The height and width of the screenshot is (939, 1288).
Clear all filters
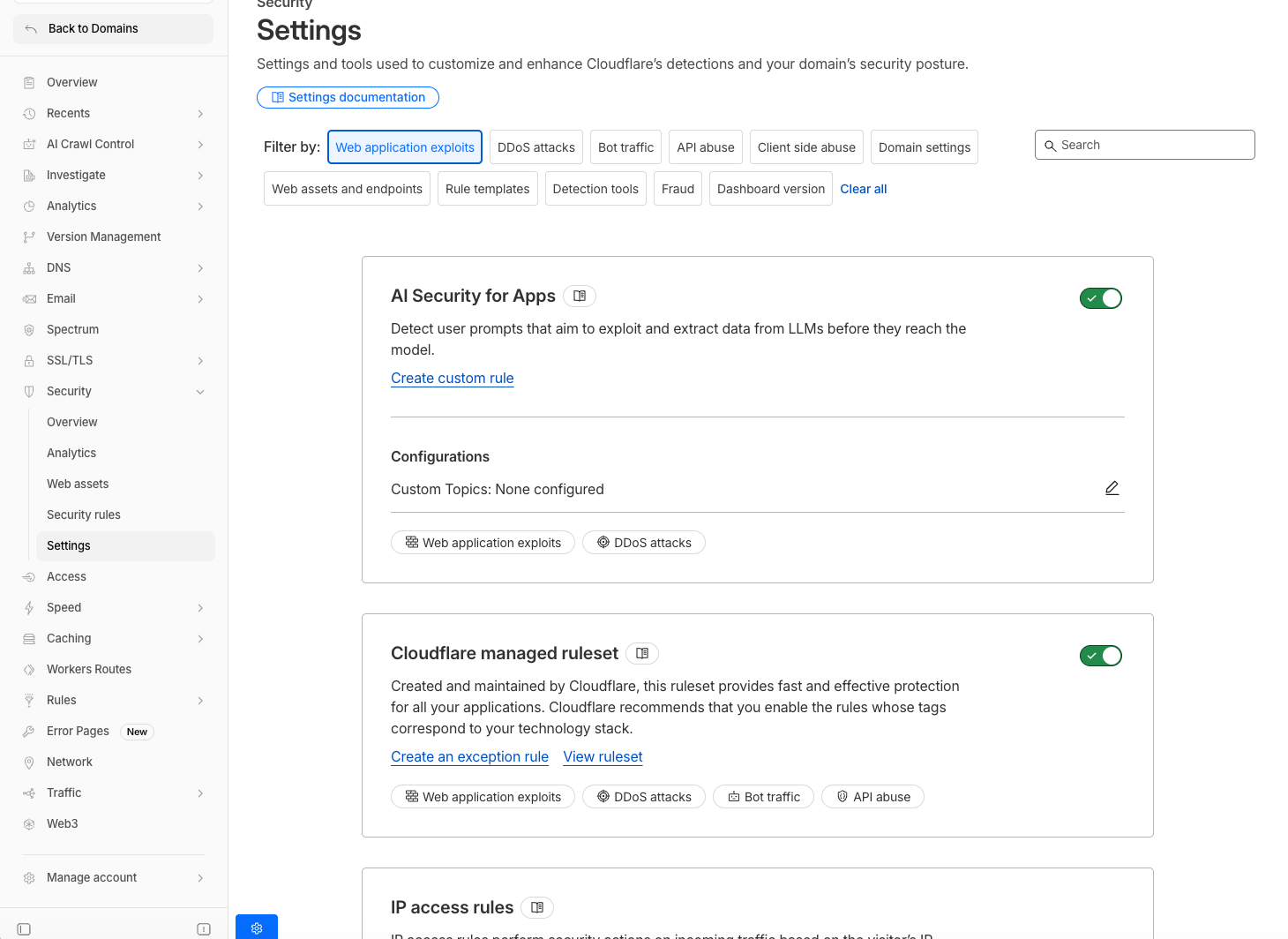pos(864,189)
